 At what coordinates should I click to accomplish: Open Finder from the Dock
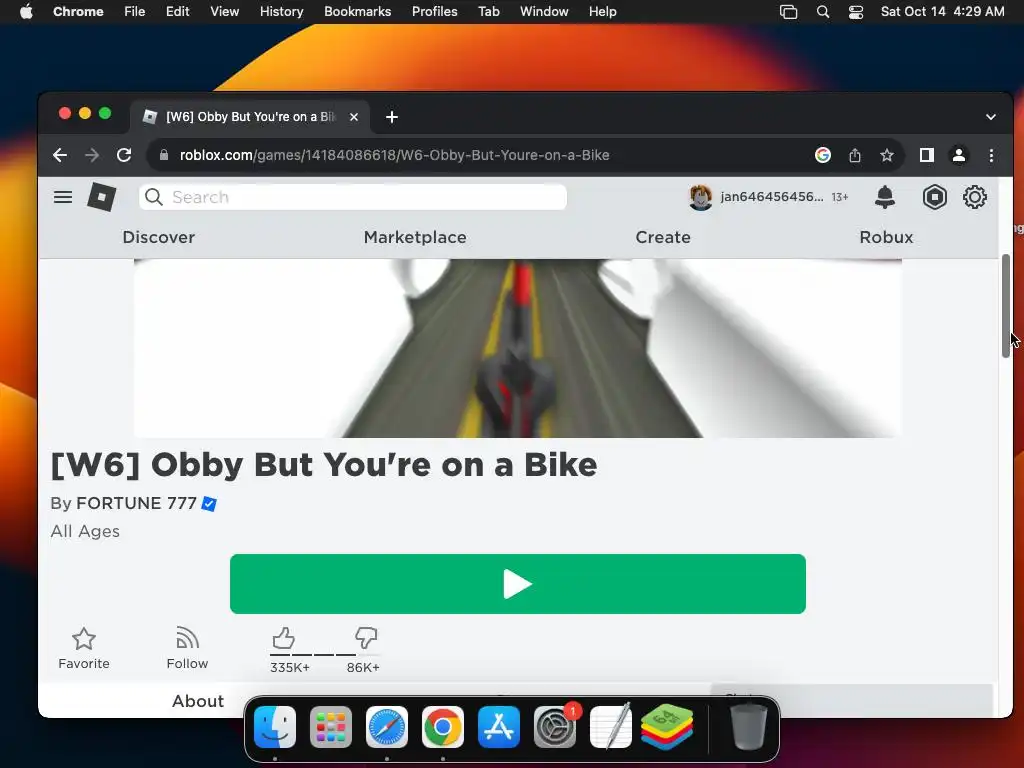pyautogui.click(x=275, y=727)
